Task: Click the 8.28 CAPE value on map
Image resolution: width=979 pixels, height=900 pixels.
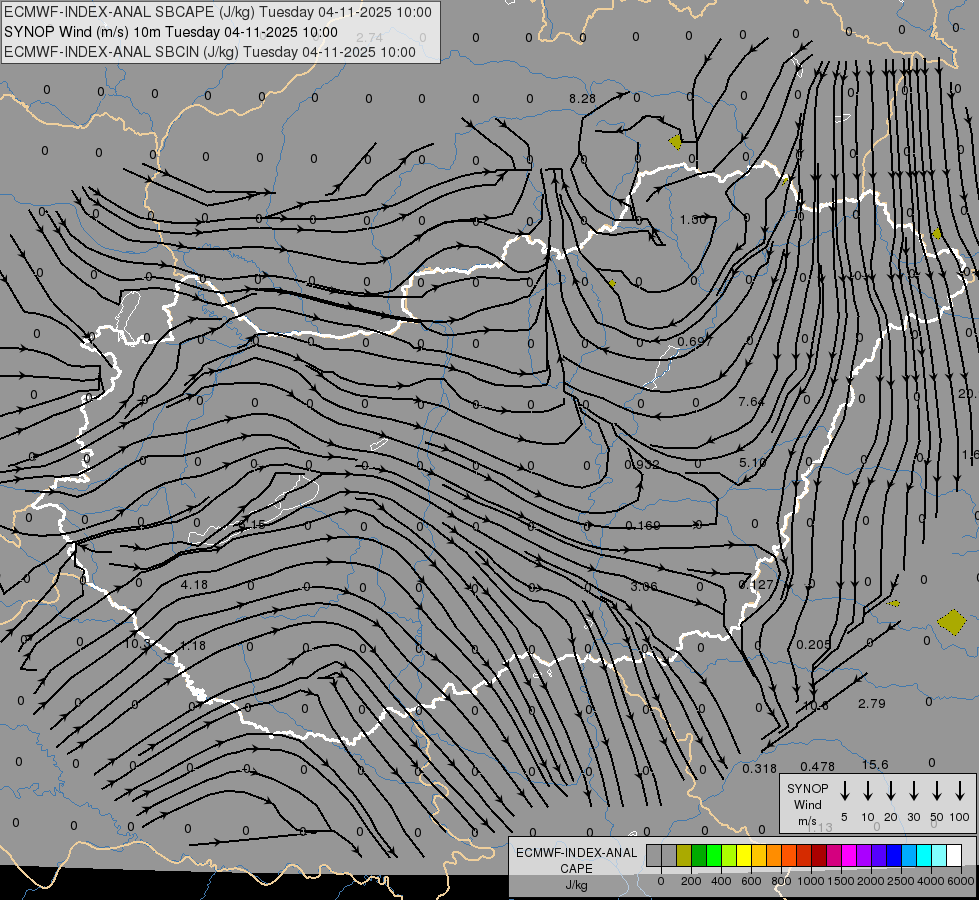Action: [582, 99]
